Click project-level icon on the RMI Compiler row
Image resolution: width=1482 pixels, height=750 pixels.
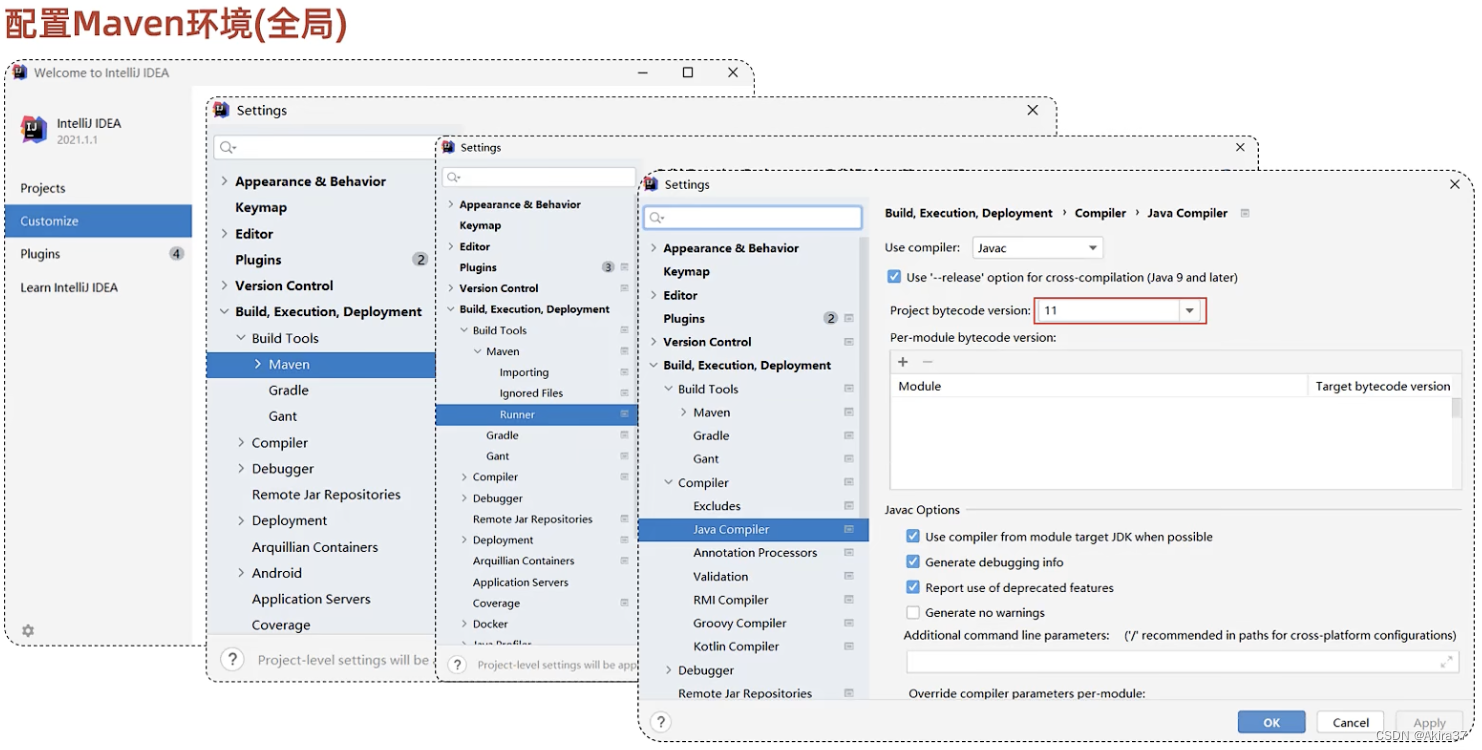click(849, 600)
